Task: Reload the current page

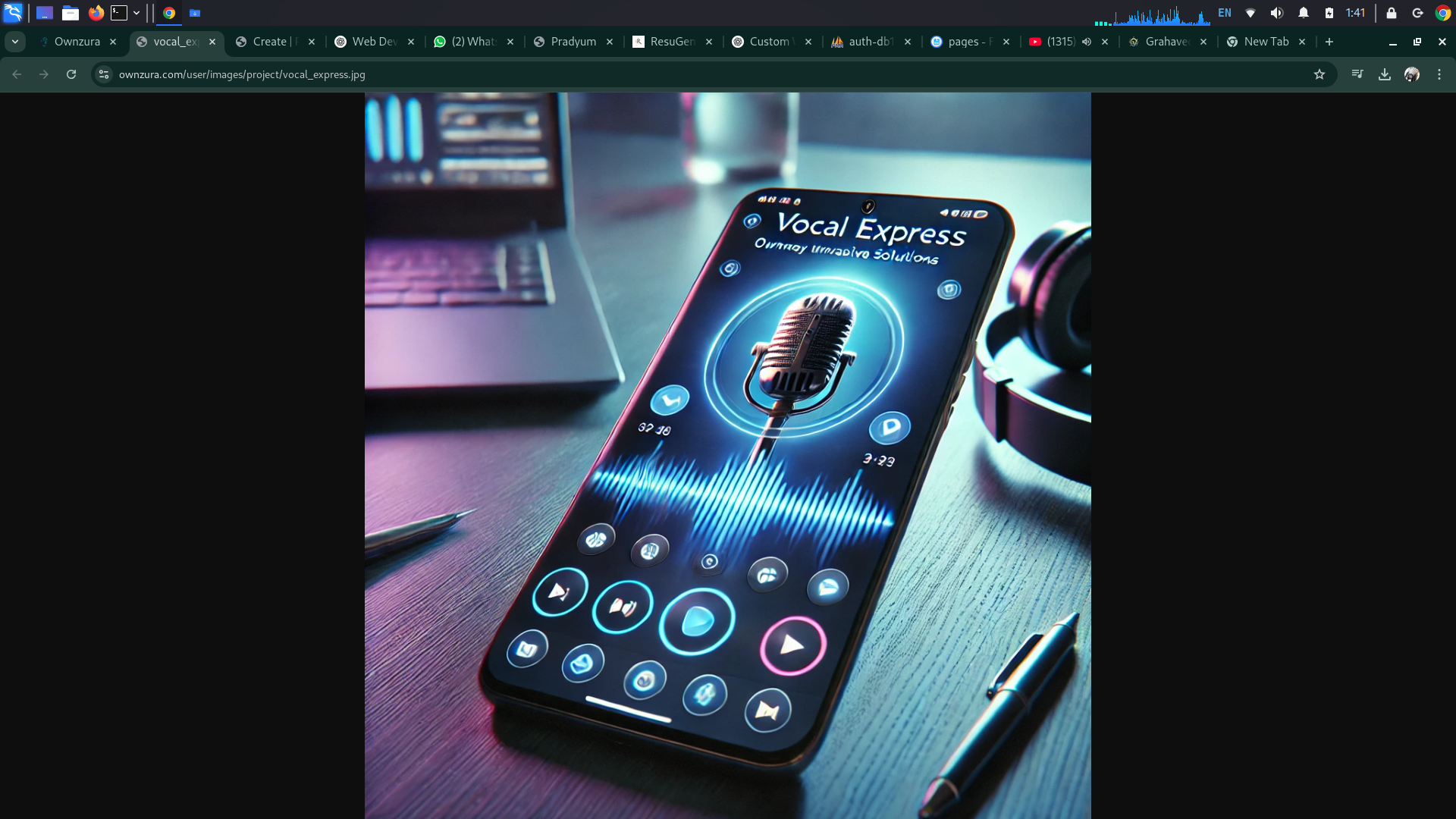Action: click(71, 74)
